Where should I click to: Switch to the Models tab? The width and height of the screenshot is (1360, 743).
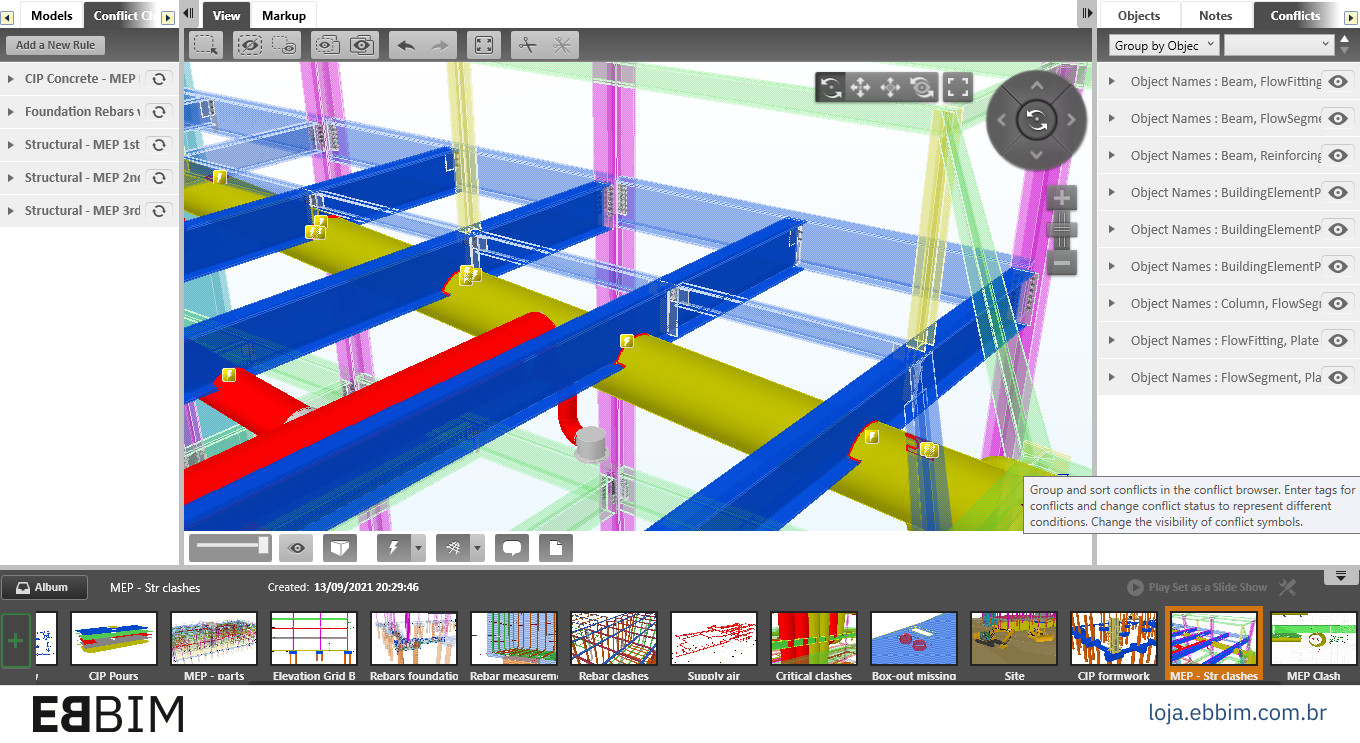click(52, 15)
